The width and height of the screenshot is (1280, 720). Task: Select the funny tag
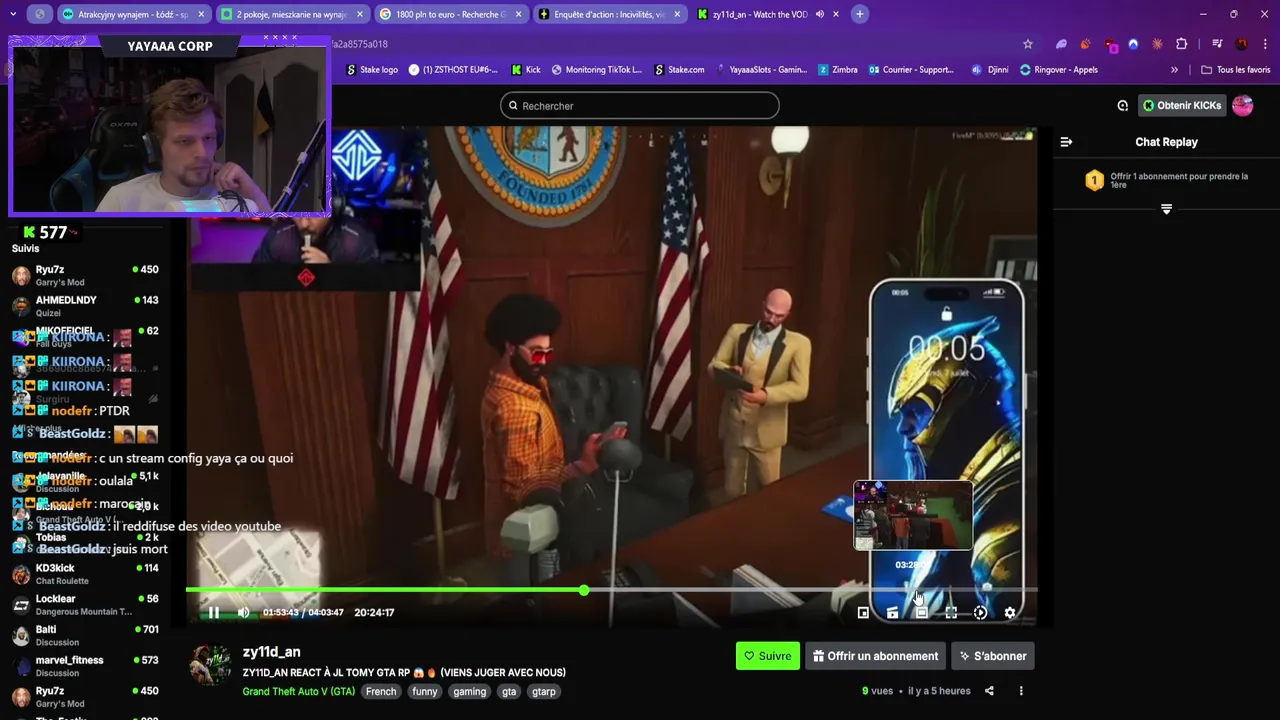(x=425, y=691)
